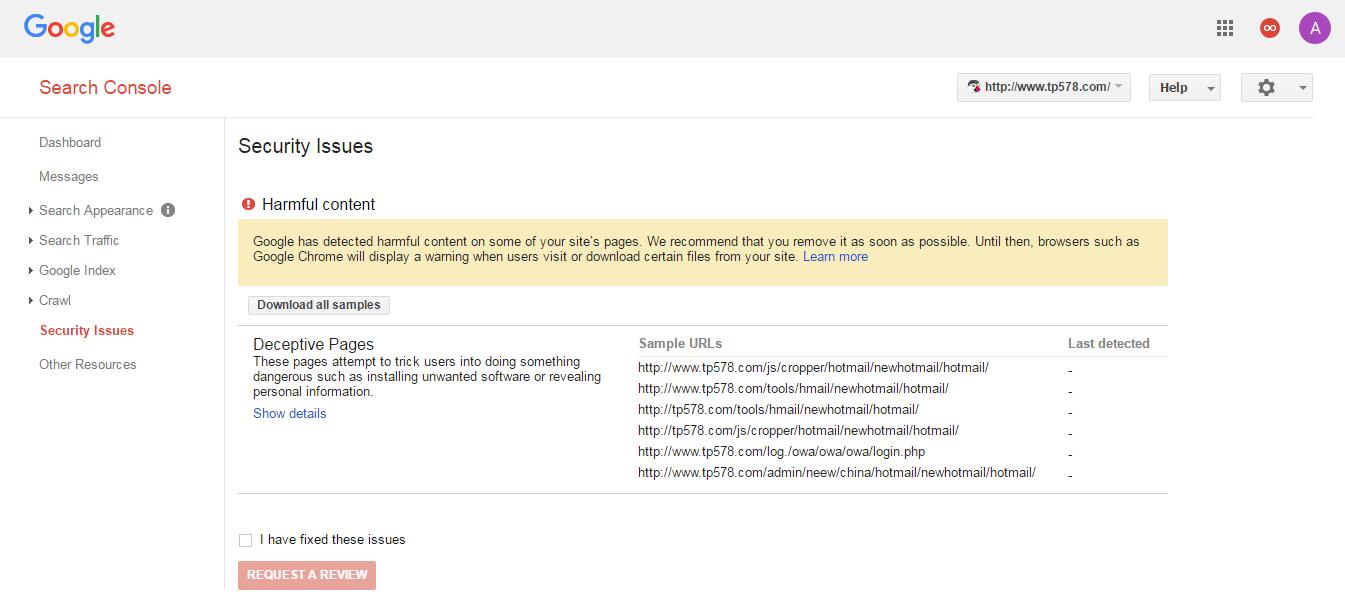Expand the Google Index menu arrow

point(30,271)
